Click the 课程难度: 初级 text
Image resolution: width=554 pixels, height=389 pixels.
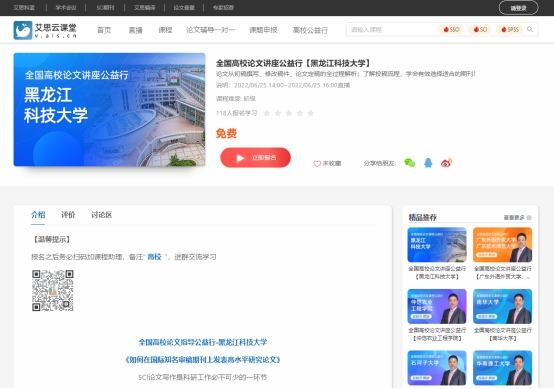(x=236, y=99)
